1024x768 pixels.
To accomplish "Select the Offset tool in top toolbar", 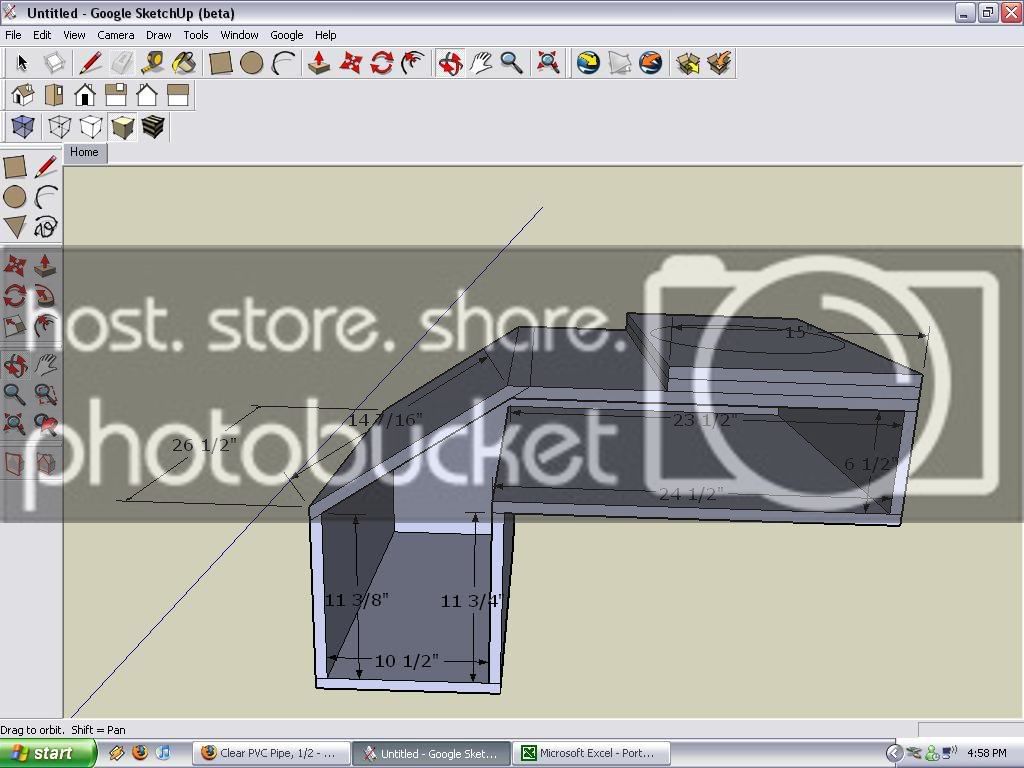I will pyautogui.click(x=413, y=63).
